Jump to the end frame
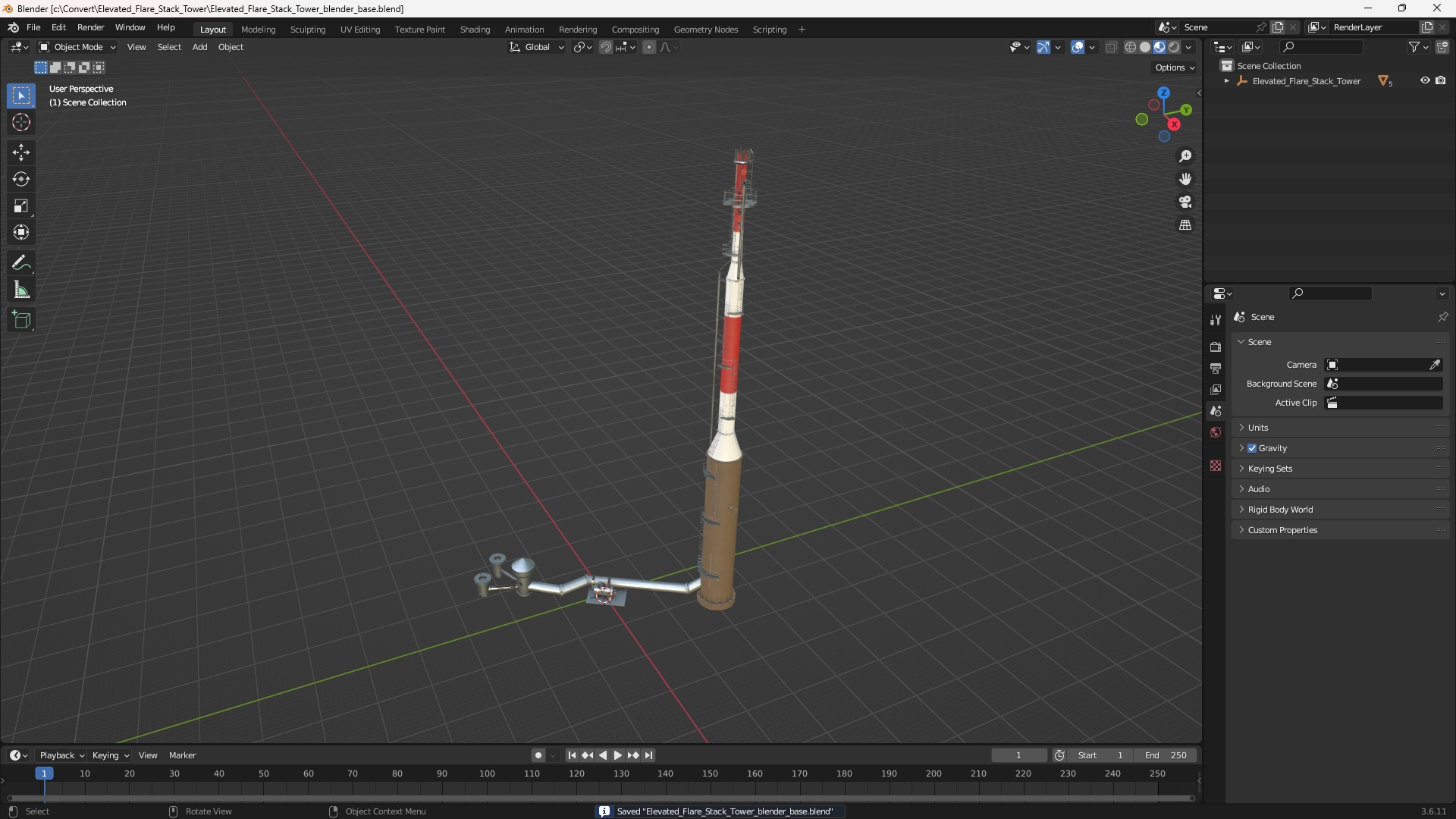The height and width of the screenshot is (819, 1456). (648, 755)
